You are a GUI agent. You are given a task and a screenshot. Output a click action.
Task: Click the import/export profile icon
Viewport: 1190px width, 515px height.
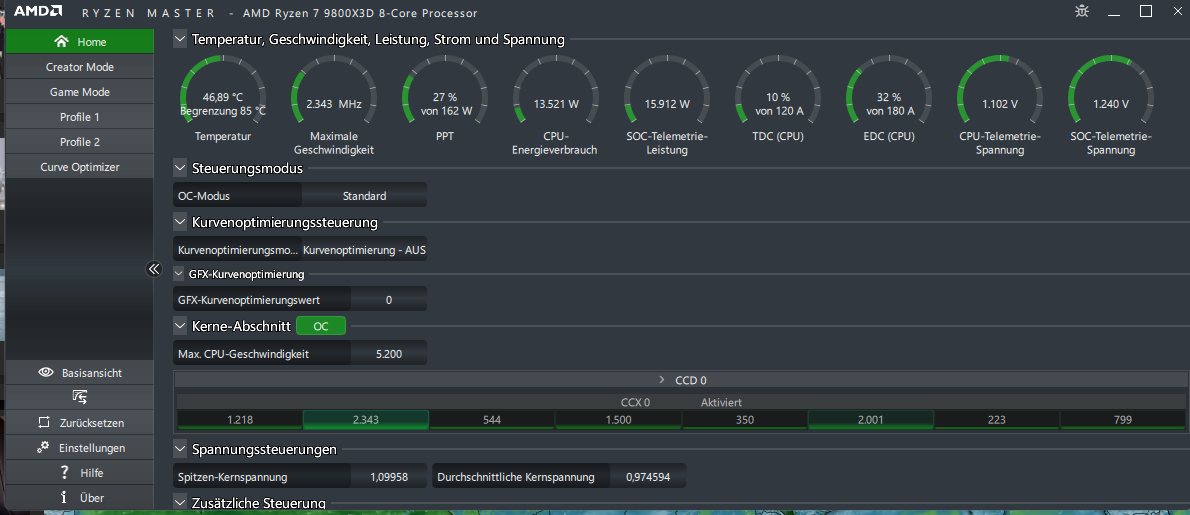pos(79,397)
